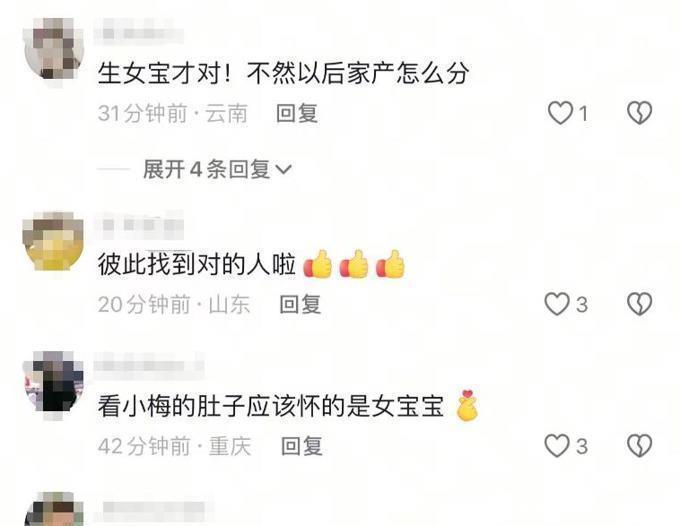The image size is (680, 526).
Task: Select the comment text 看小梅的肚子应该怀的是女宝宝
Action: pyautogui.click(x=271, y=407)
